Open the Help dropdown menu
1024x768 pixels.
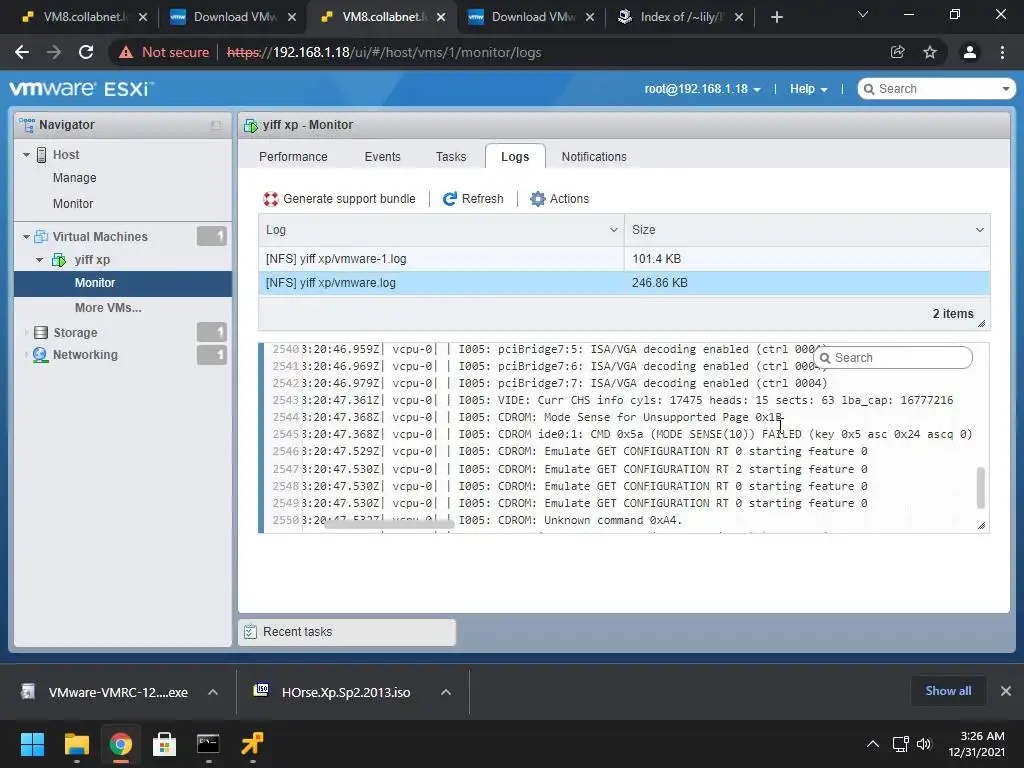coord(808,89)
